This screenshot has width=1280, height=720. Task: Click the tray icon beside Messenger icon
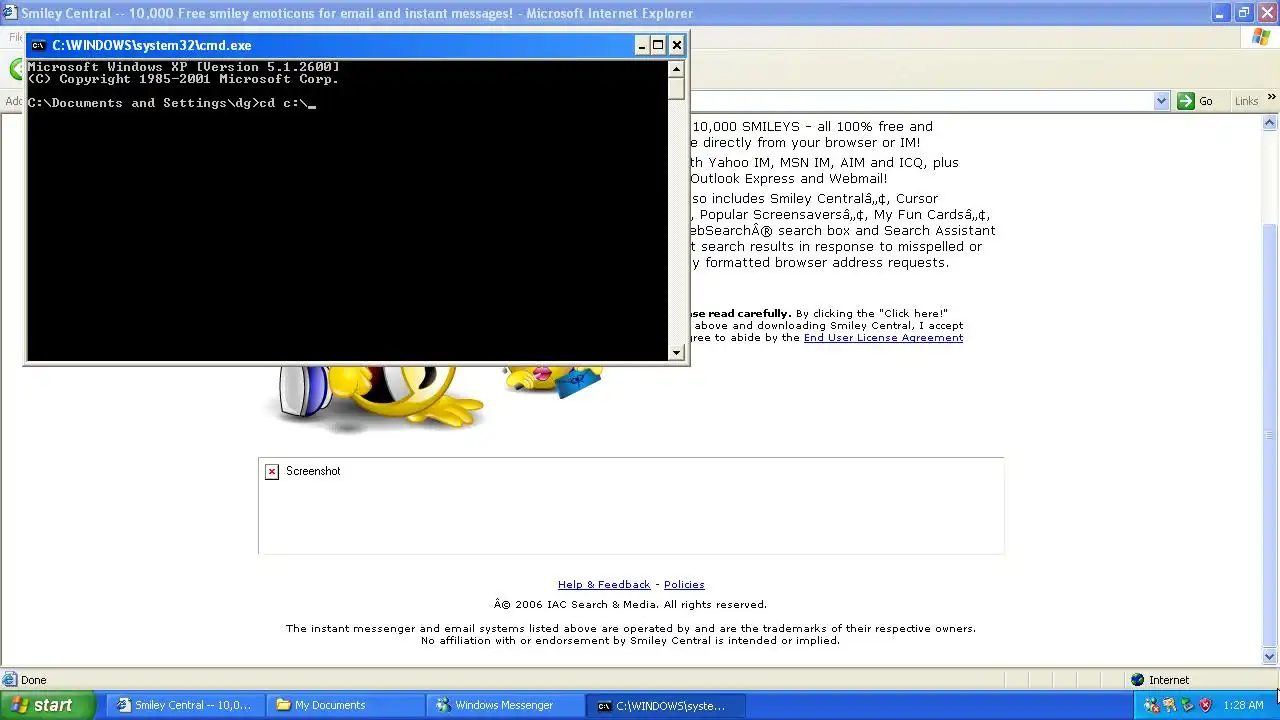(1169, 705)
